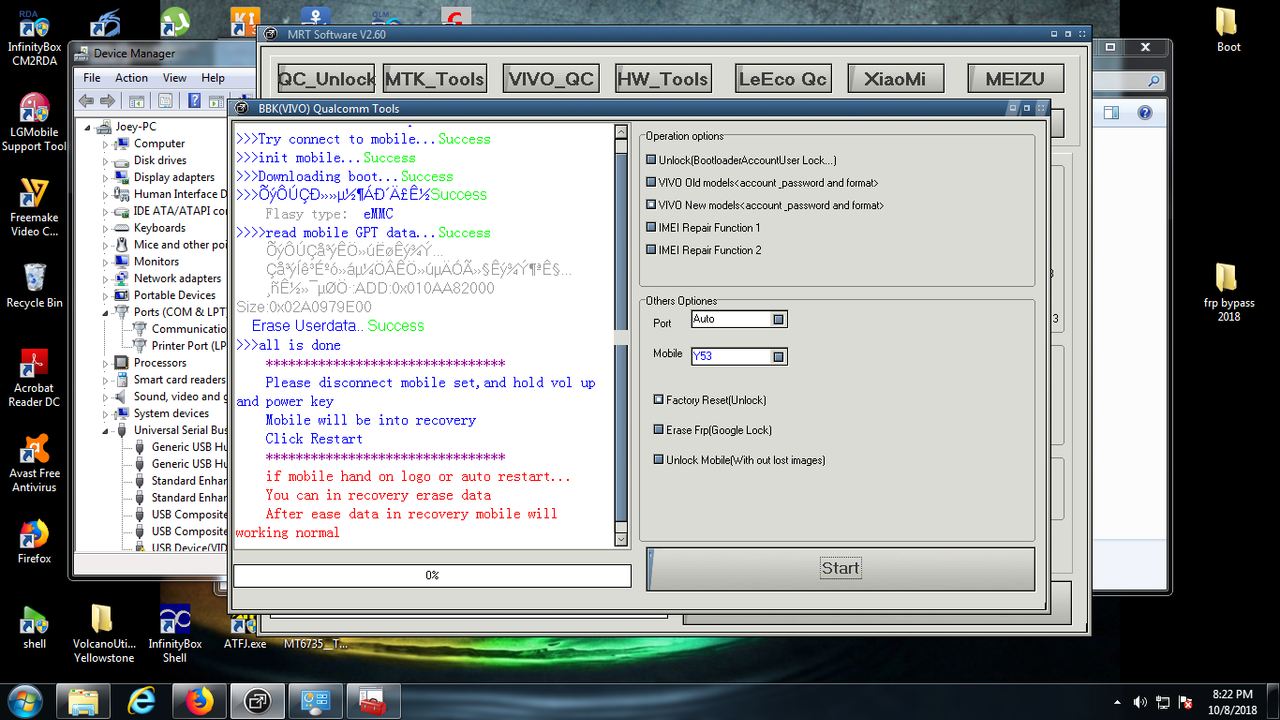Click the 0% progress bar
This screenshot has height=720, width=1280.
(432, 575)
